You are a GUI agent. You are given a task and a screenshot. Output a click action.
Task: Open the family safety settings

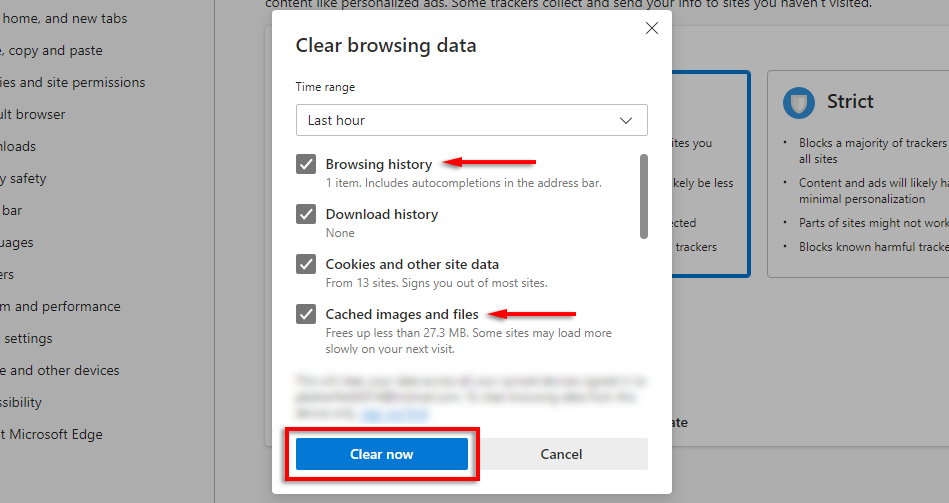(x=25, y=178)
